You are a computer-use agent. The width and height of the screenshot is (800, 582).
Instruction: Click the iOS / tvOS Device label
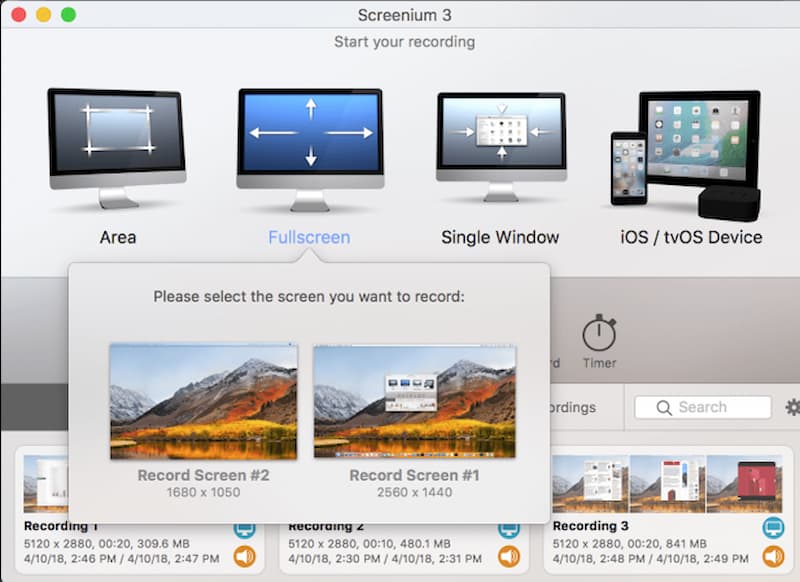point(691,237)
